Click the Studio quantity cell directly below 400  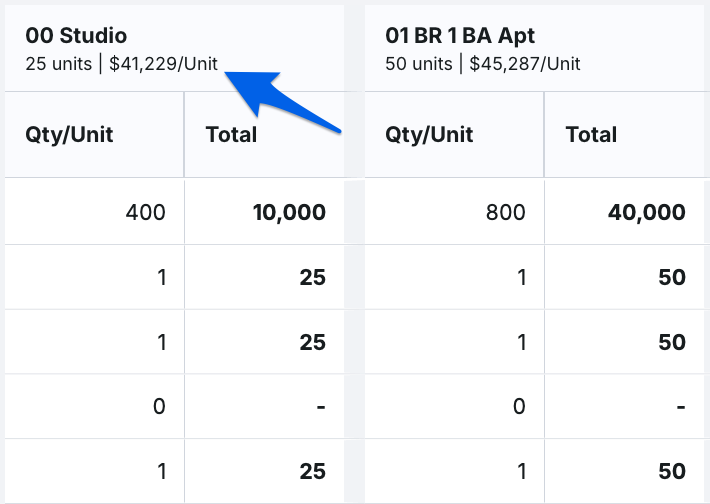pyautogui.click(x=94, y=277)
